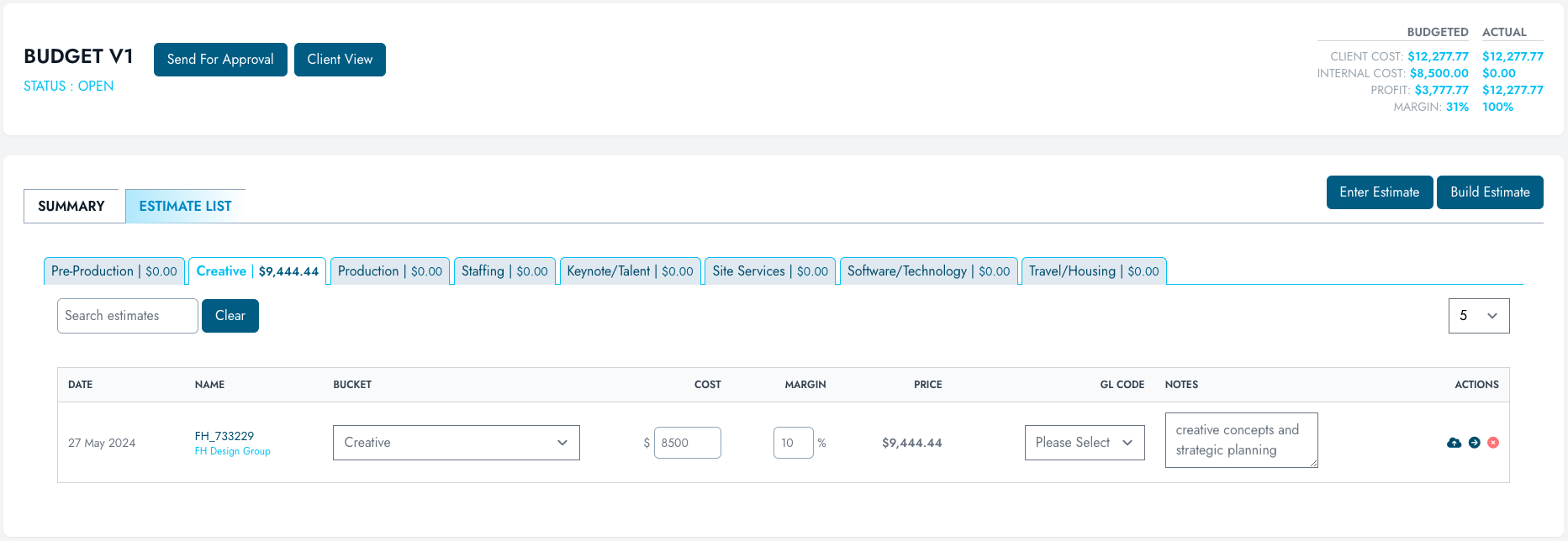Viewport: 1568px width, 541px height.
Task: Expand the rows-per-page dropdown showing 5
Action: 1478,316
